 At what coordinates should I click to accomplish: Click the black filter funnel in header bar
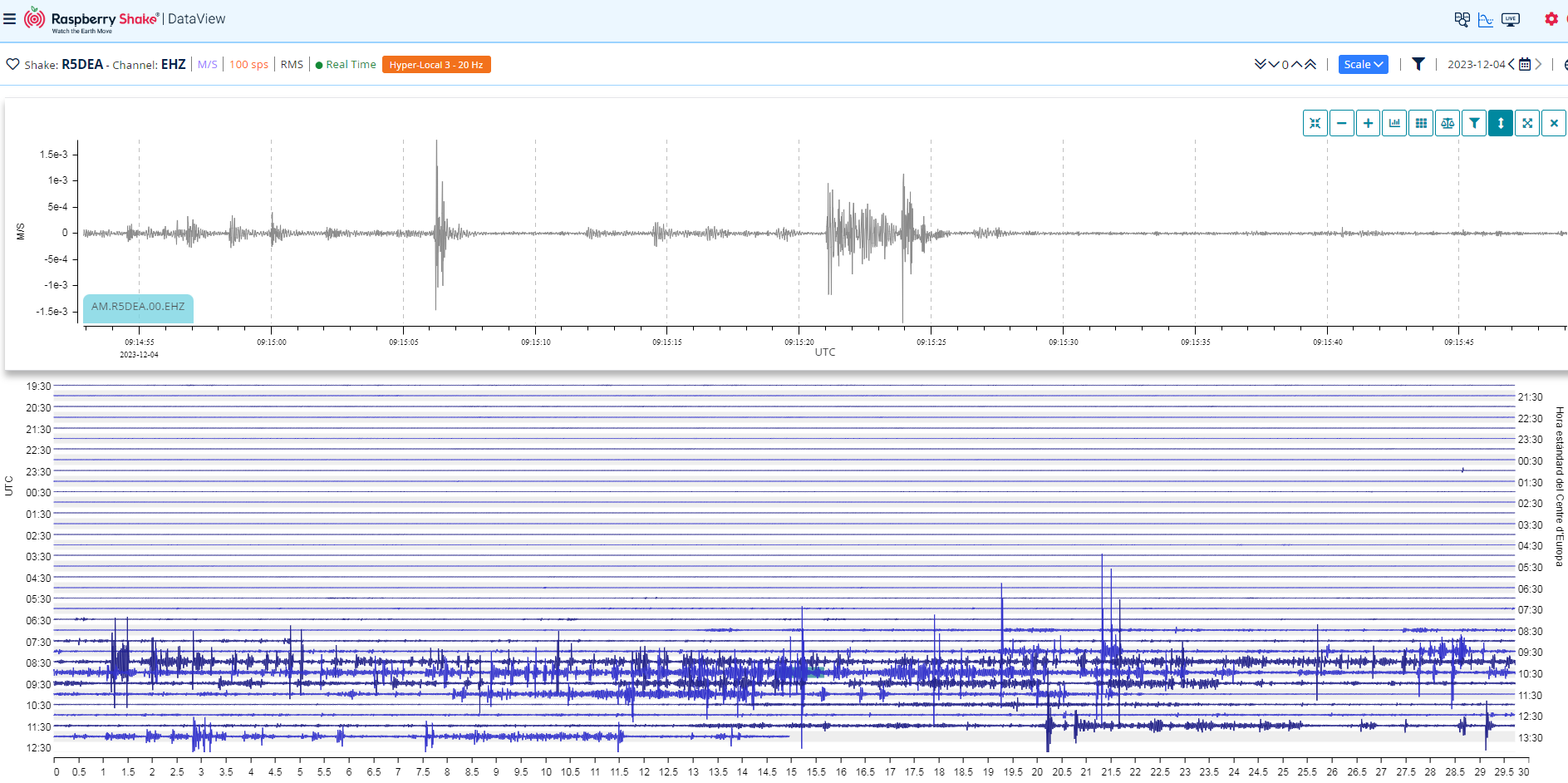[x=1418, y=64]
